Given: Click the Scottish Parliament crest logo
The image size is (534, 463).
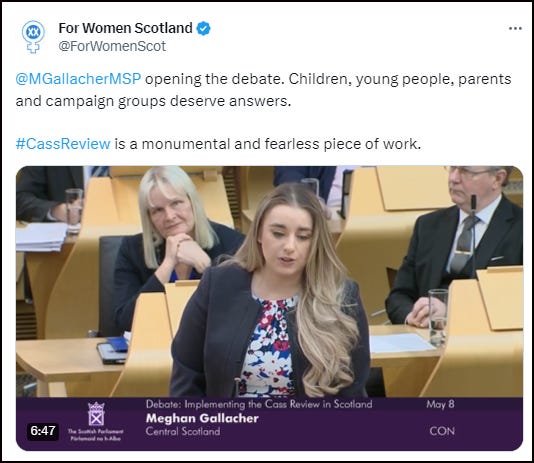Looking at the screenshot, I should point(96,414).
